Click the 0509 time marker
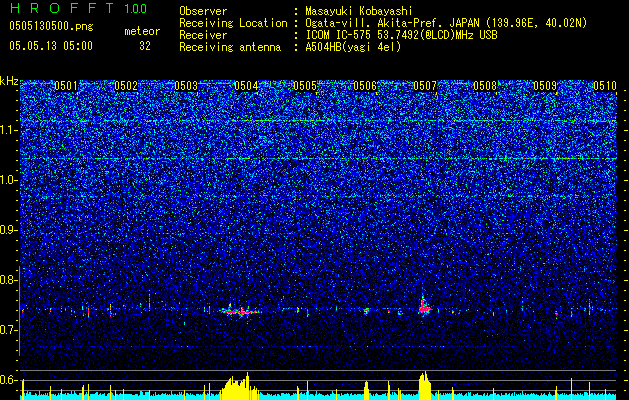This screenshot has width=629, height=400. pyautogui.click(x=545, y=86)
